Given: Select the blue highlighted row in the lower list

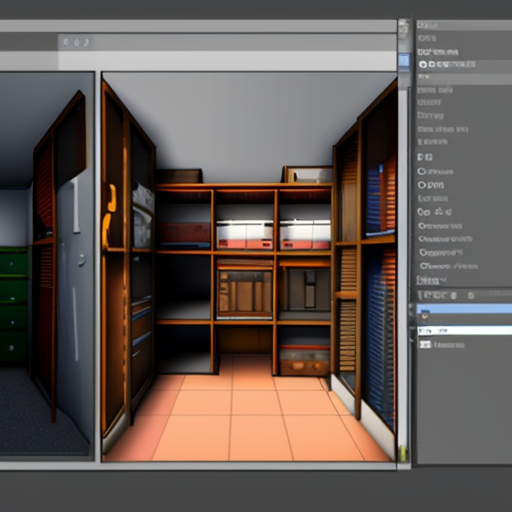Looking at the screenshot, I should pyautogui.click(x=464, y=308).
